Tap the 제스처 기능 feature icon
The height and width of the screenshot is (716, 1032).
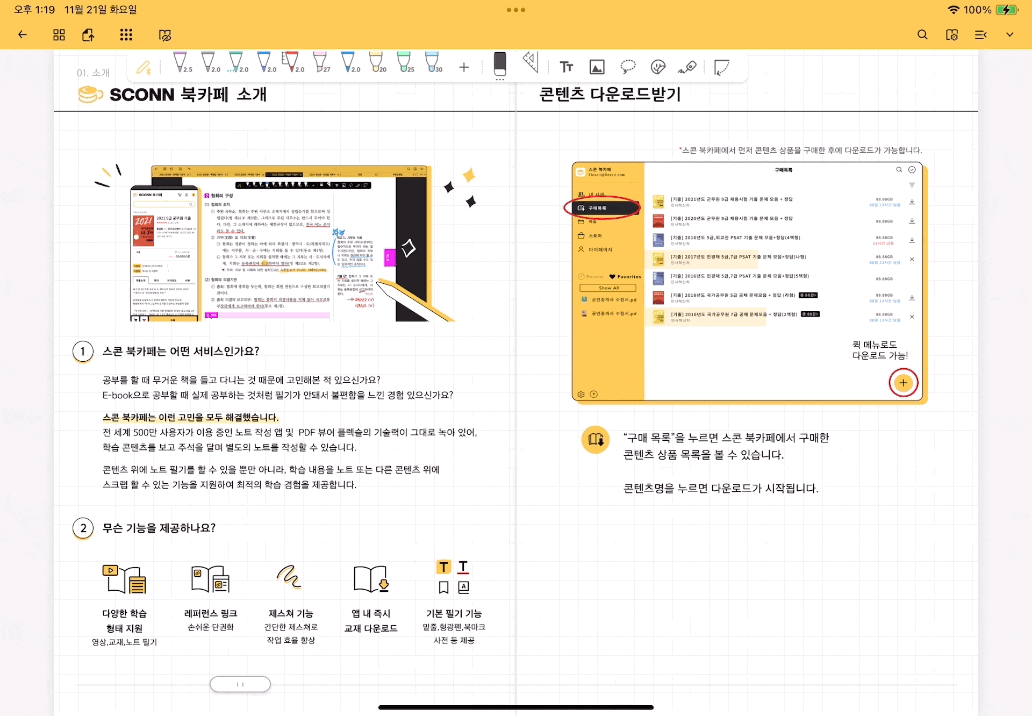[x=289, y=576]
